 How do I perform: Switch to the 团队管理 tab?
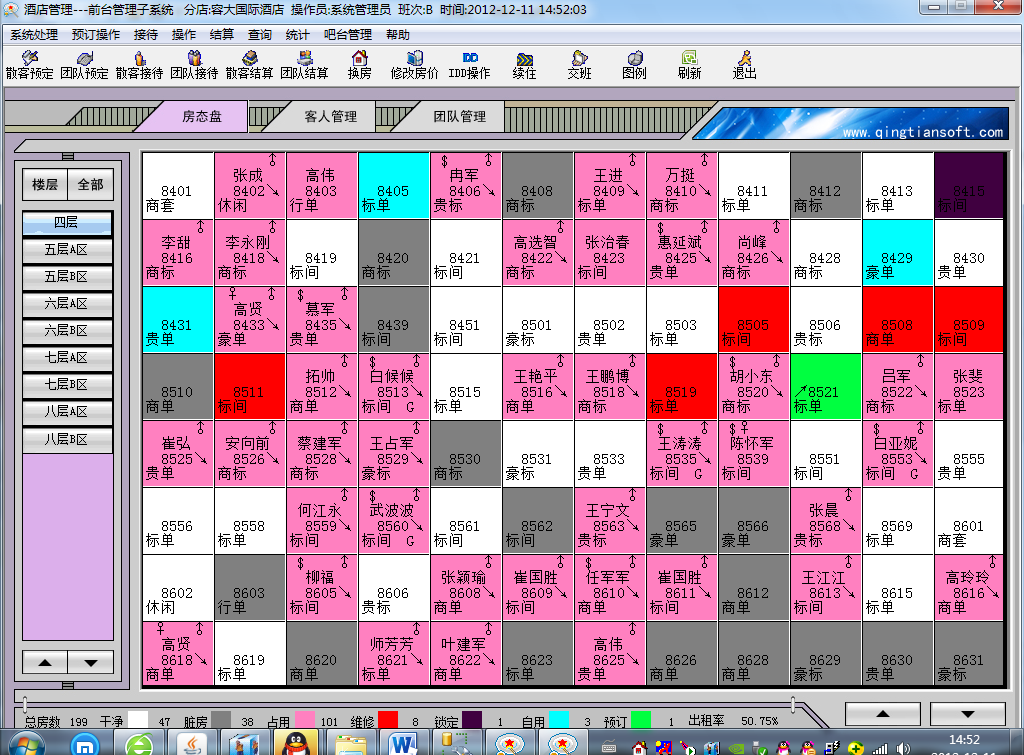(x=459, y=116)
